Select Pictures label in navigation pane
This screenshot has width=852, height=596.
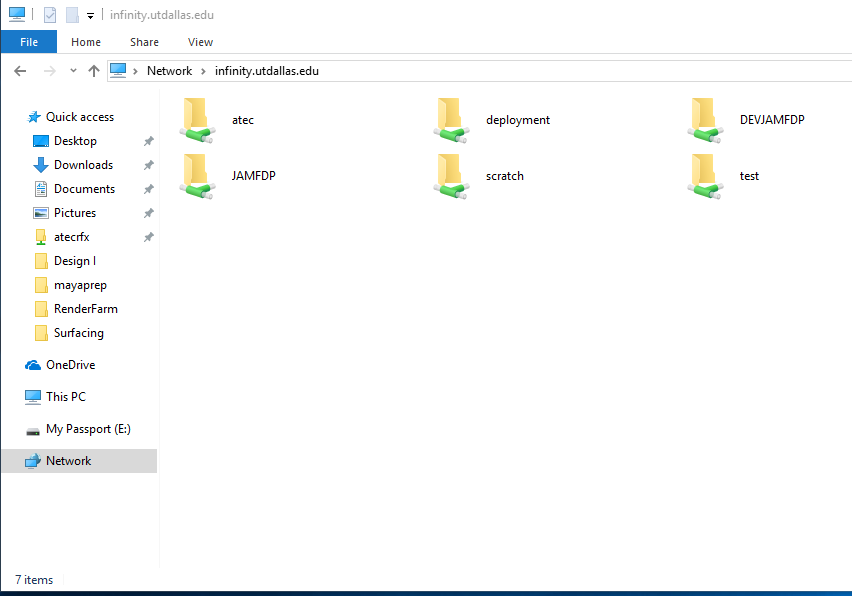pos(75,213)
